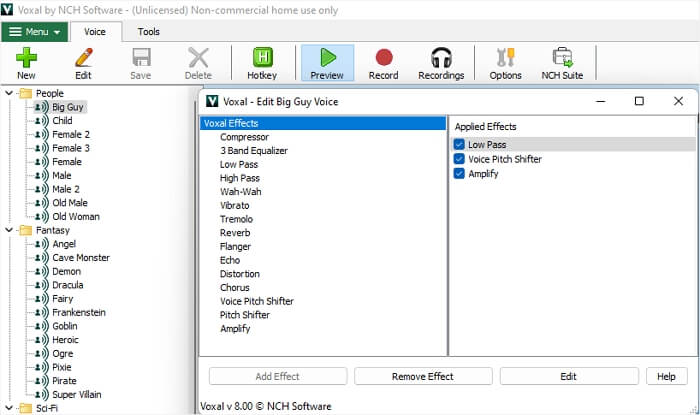Click the Remove Effect button
Image resolution: width=700 pixels, height=415 pixels.
[x=423, y=376]
